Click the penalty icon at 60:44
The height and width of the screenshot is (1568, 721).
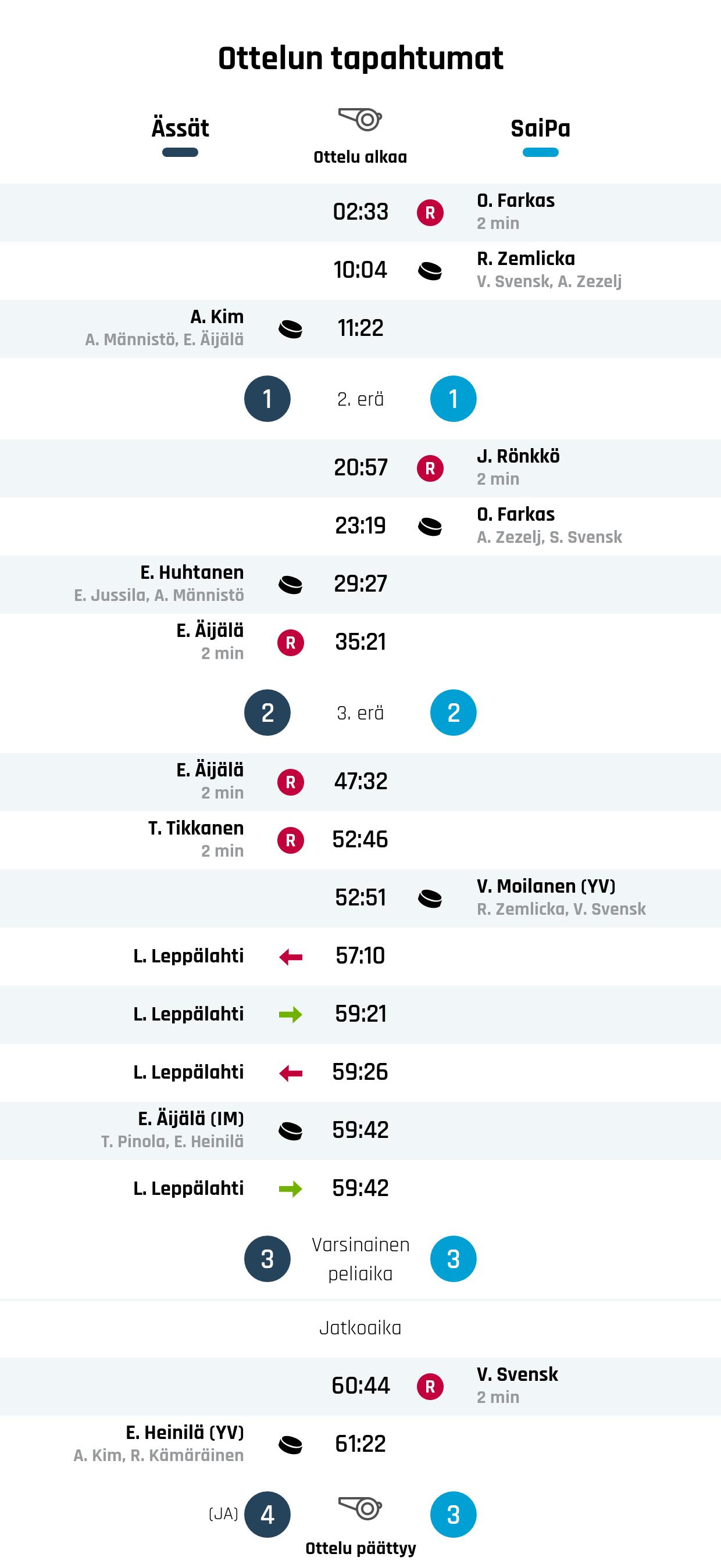[x=430, y=1387]
